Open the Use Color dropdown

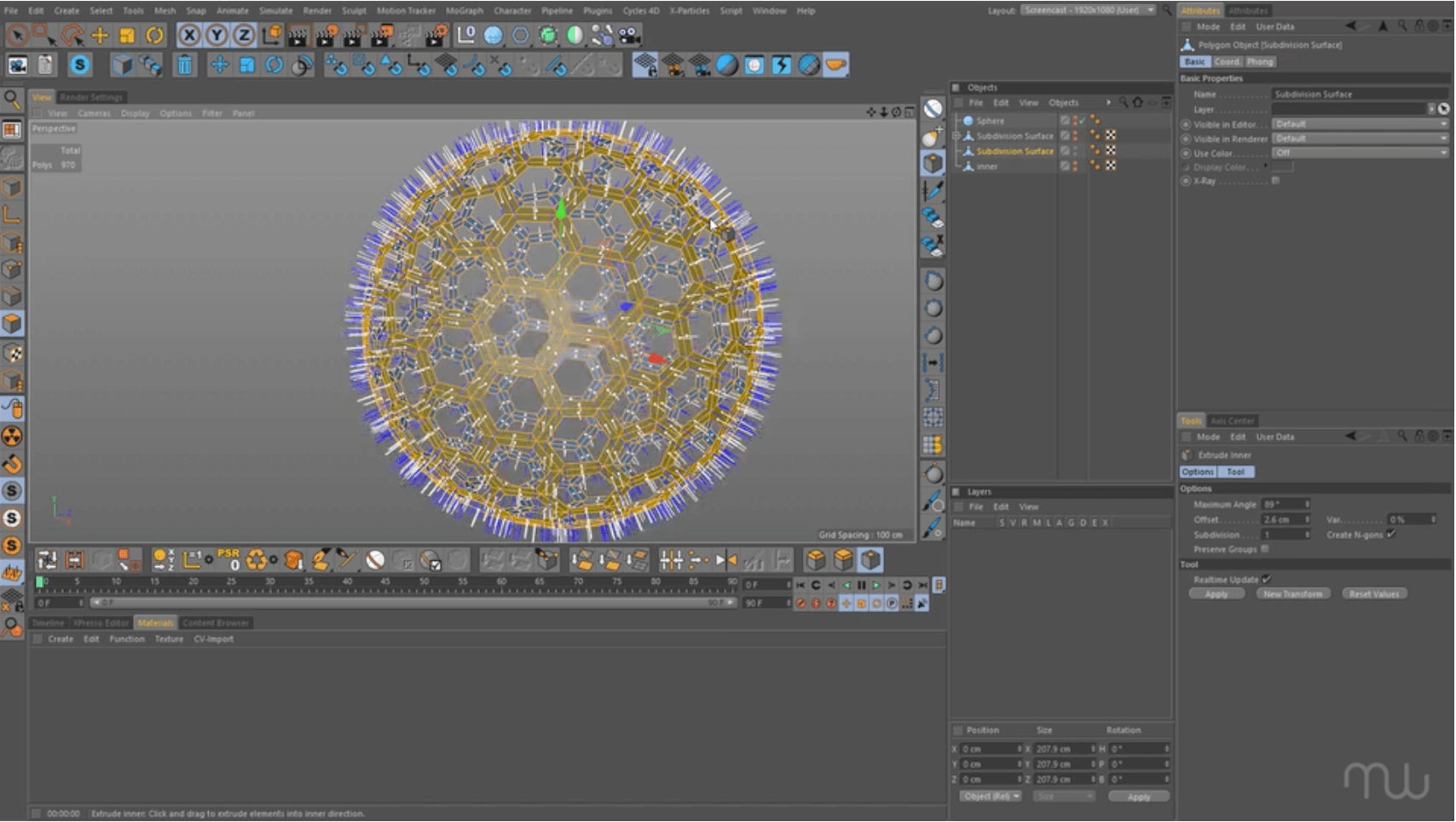click(1359, 153)
